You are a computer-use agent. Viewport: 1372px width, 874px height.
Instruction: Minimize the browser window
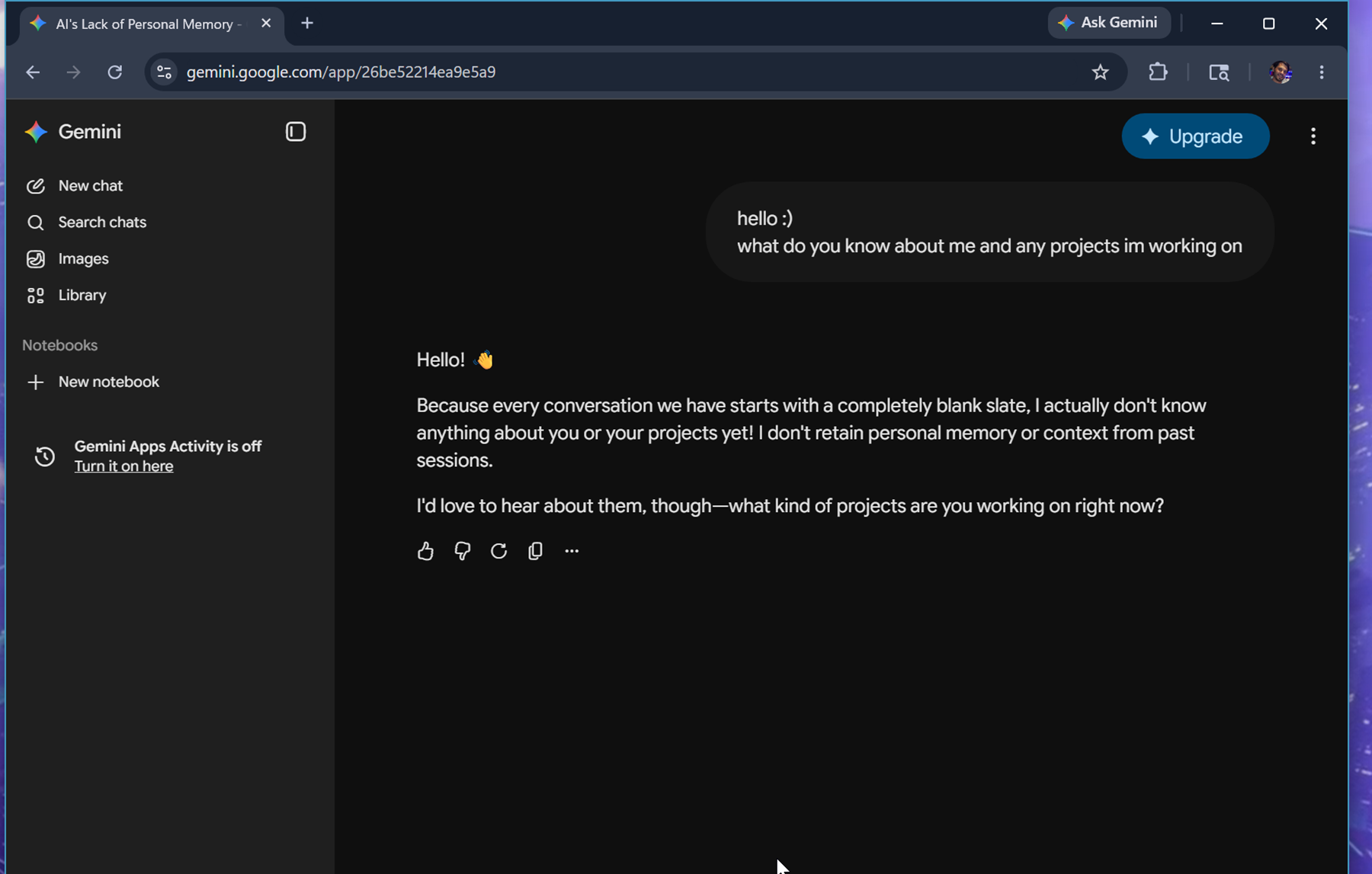1217,24
